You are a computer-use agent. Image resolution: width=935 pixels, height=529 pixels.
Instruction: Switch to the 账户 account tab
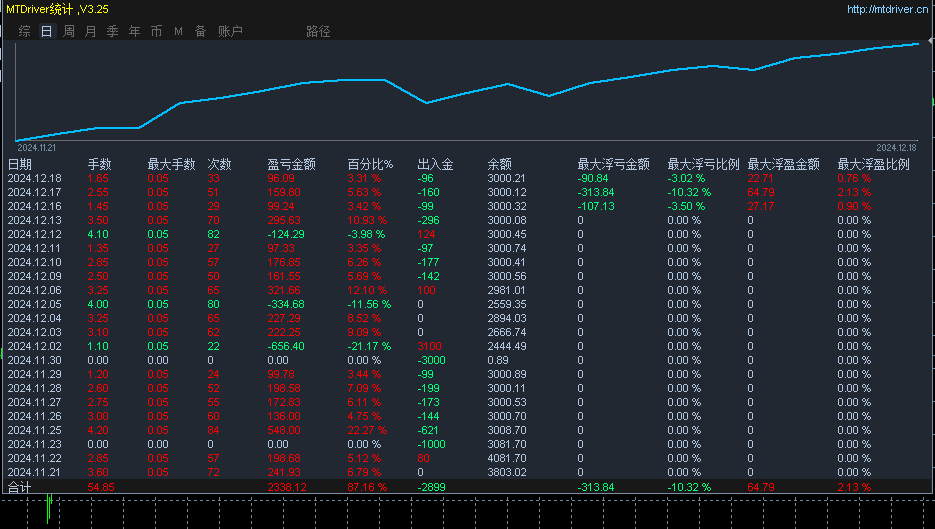coord(230,31)
